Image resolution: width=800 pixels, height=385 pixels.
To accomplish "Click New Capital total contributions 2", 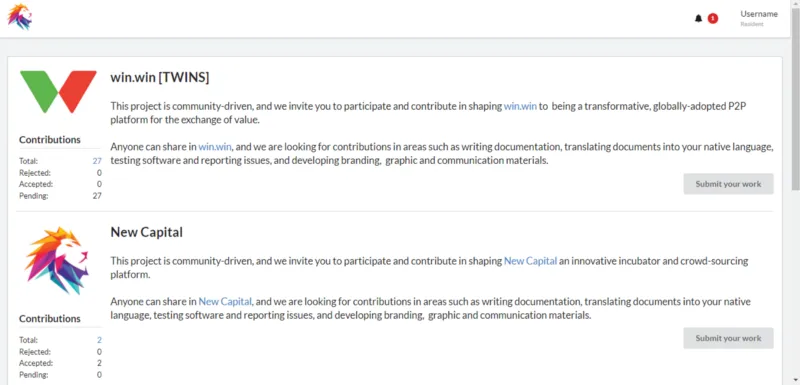I will tap(99, 340).
